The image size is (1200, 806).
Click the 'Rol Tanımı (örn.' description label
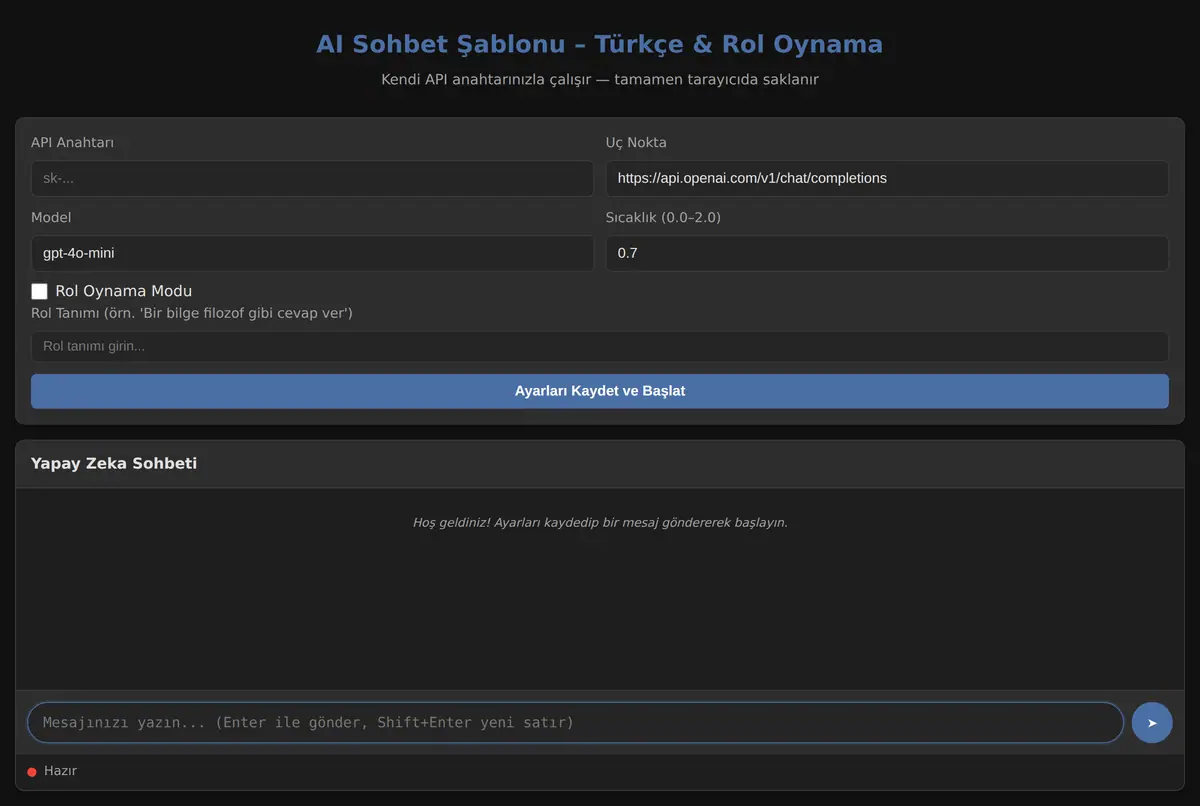192,313
